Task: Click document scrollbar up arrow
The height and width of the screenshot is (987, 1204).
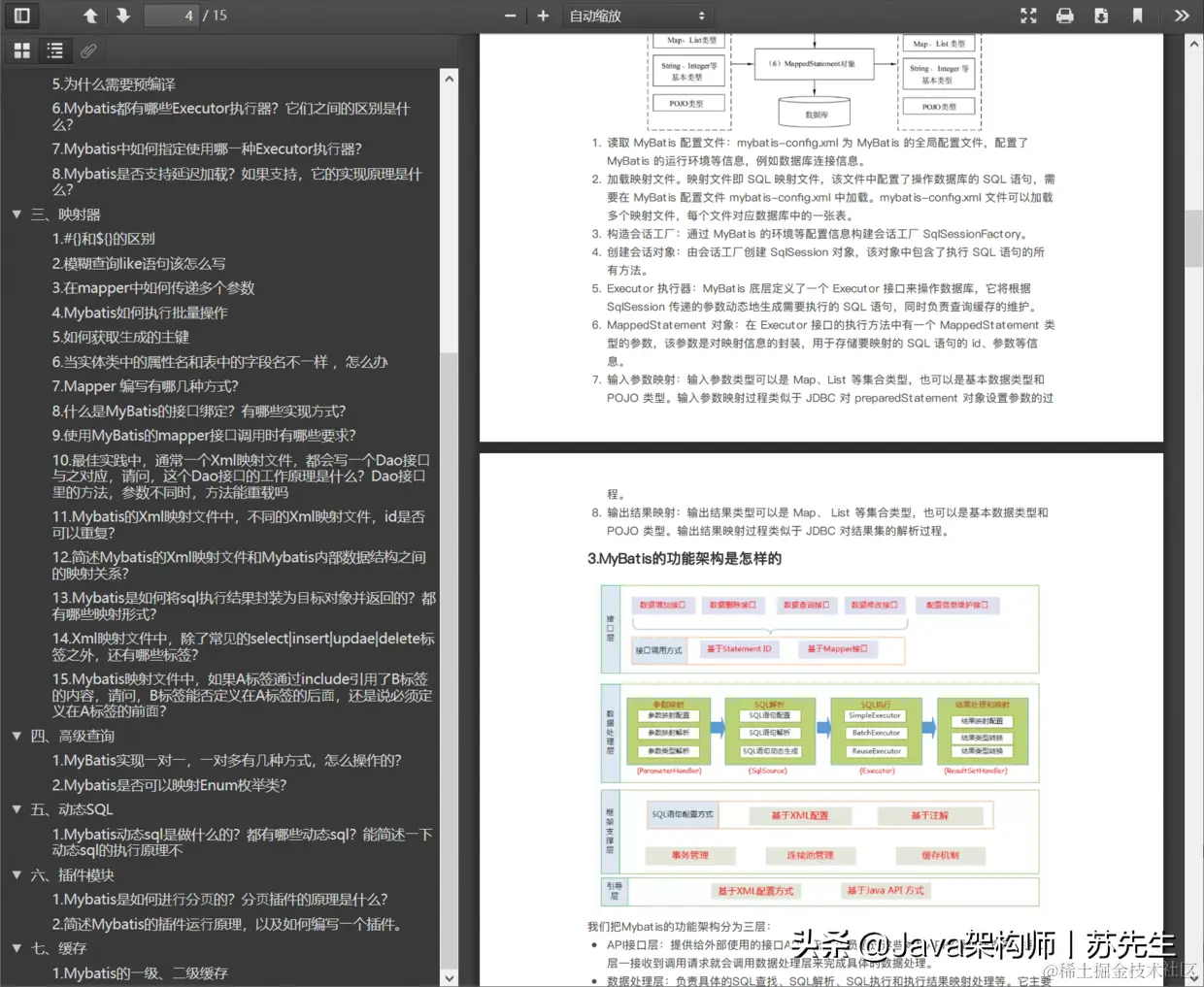Action: [1194, 45]
